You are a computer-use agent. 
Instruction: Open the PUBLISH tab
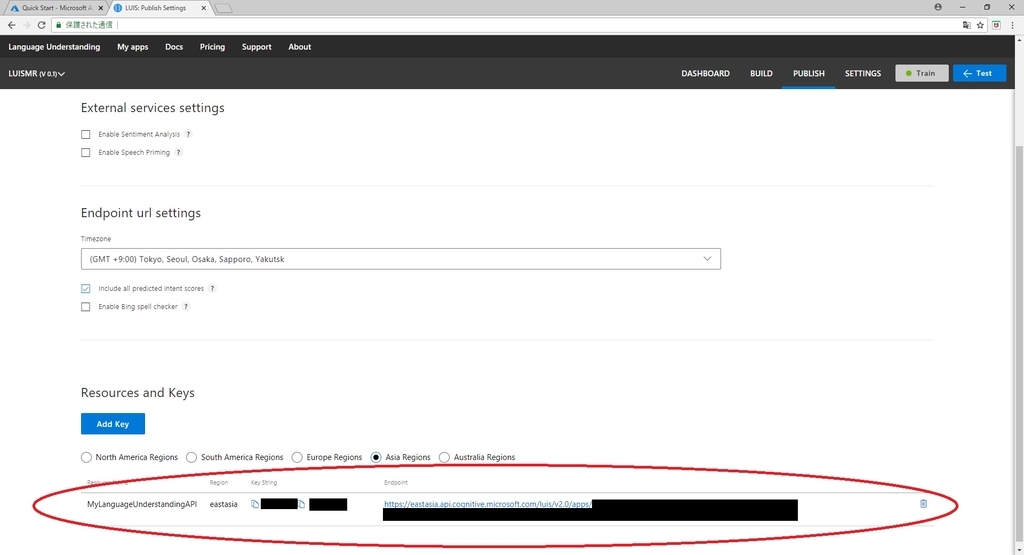tap(808, 74)
